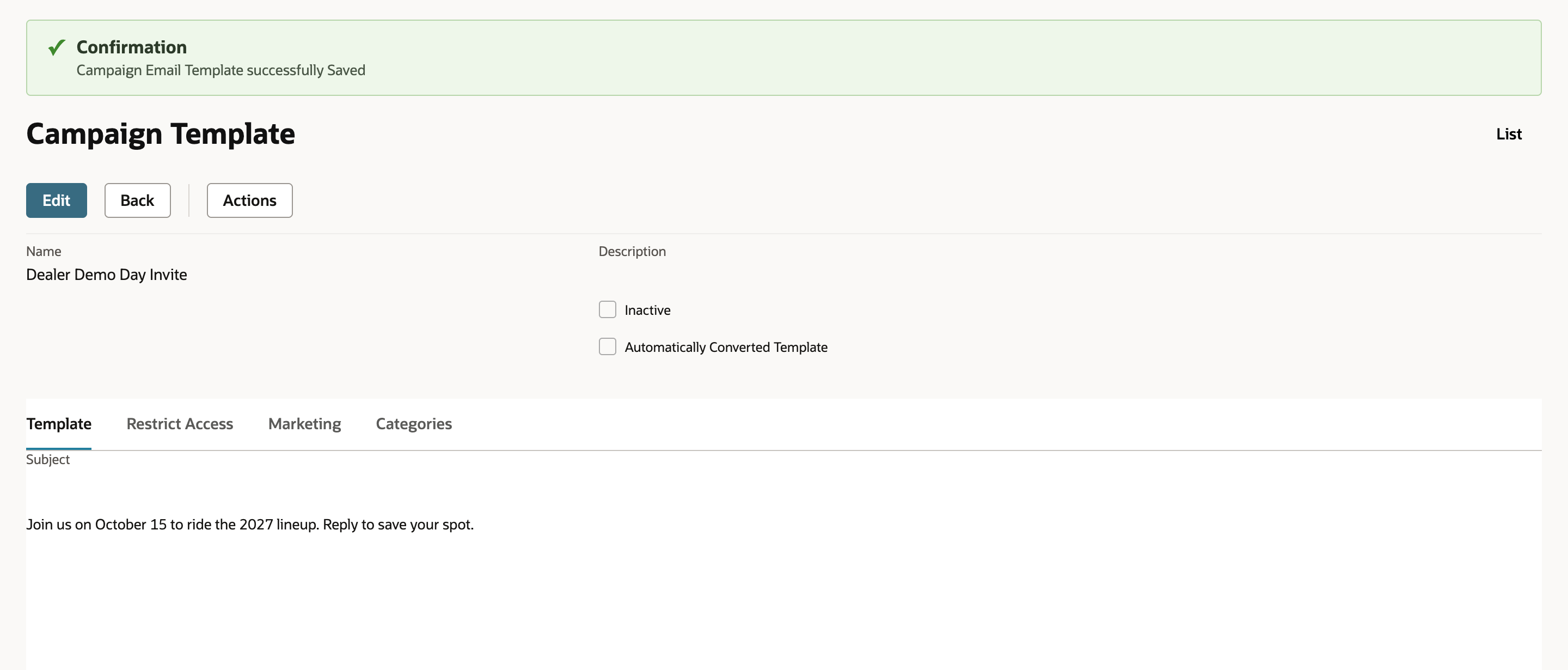Click the Edit button
Image resolution: width=1568 pixels, height=670 pixels.
[57, 200]
